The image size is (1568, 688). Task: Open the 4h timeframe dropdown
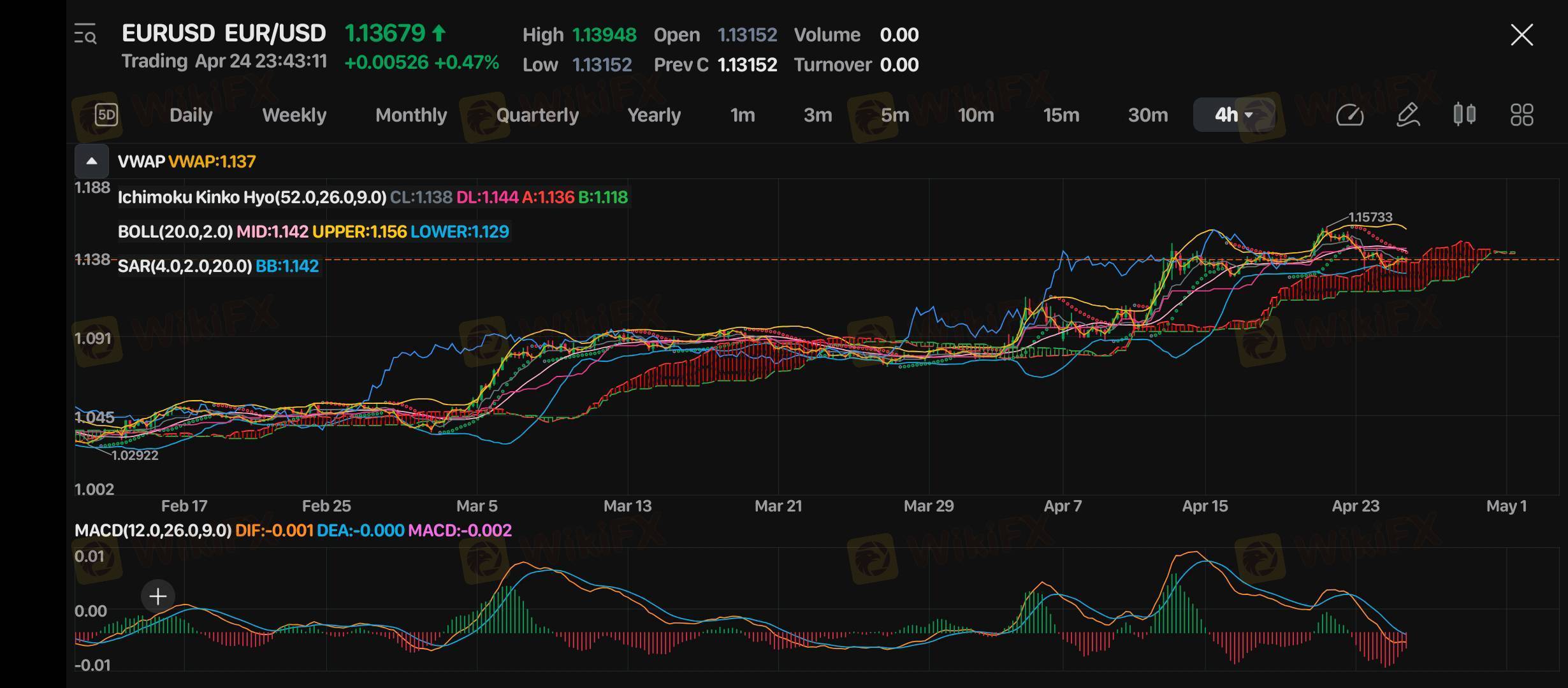[1233, 115]
